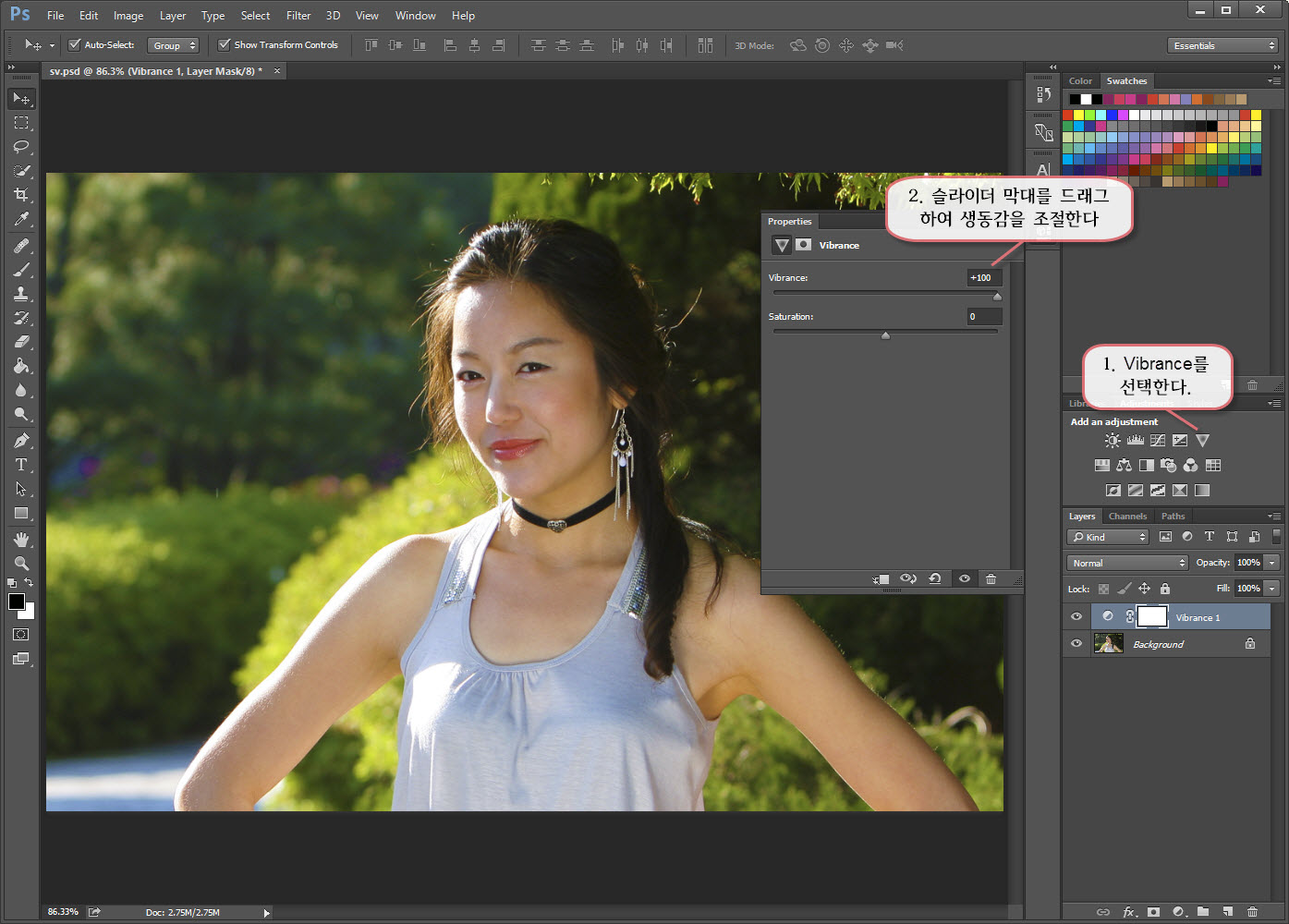Select the Move tool
Screen dimensions: 1289x924
click(21, 98)
